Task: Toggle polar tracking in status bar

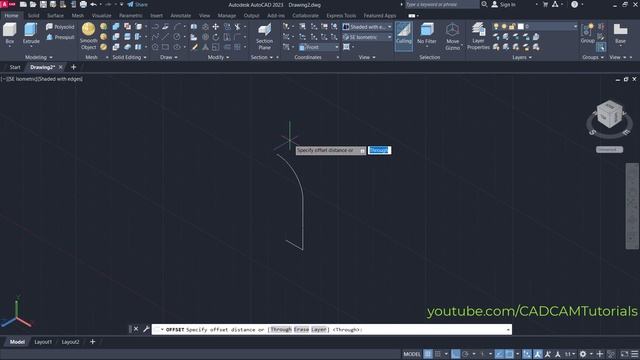Action: click(x=465, y=354)
